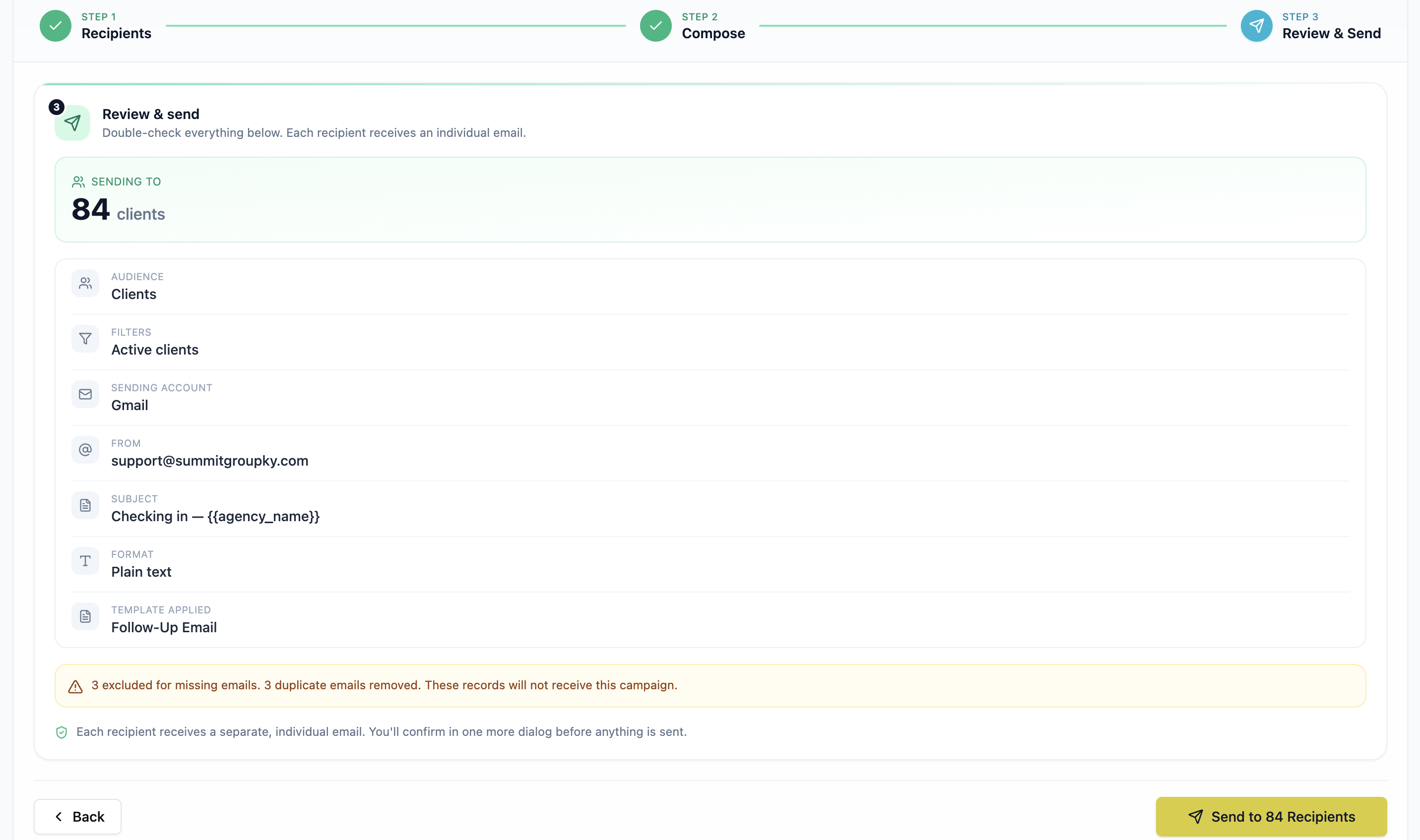Select the Review & Send step label

[x=1331, y=33]
